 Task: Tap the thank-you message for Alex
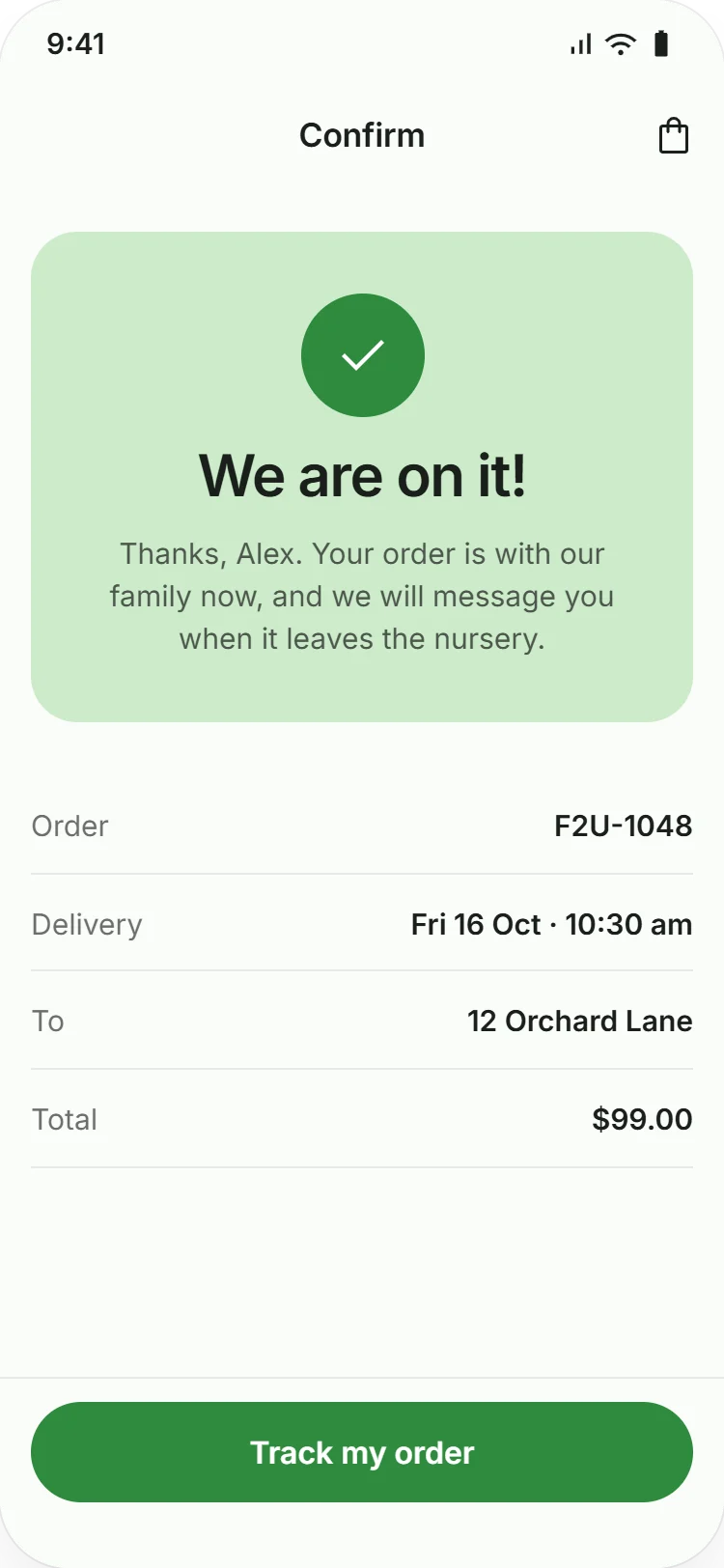click(x=362, y=596)
